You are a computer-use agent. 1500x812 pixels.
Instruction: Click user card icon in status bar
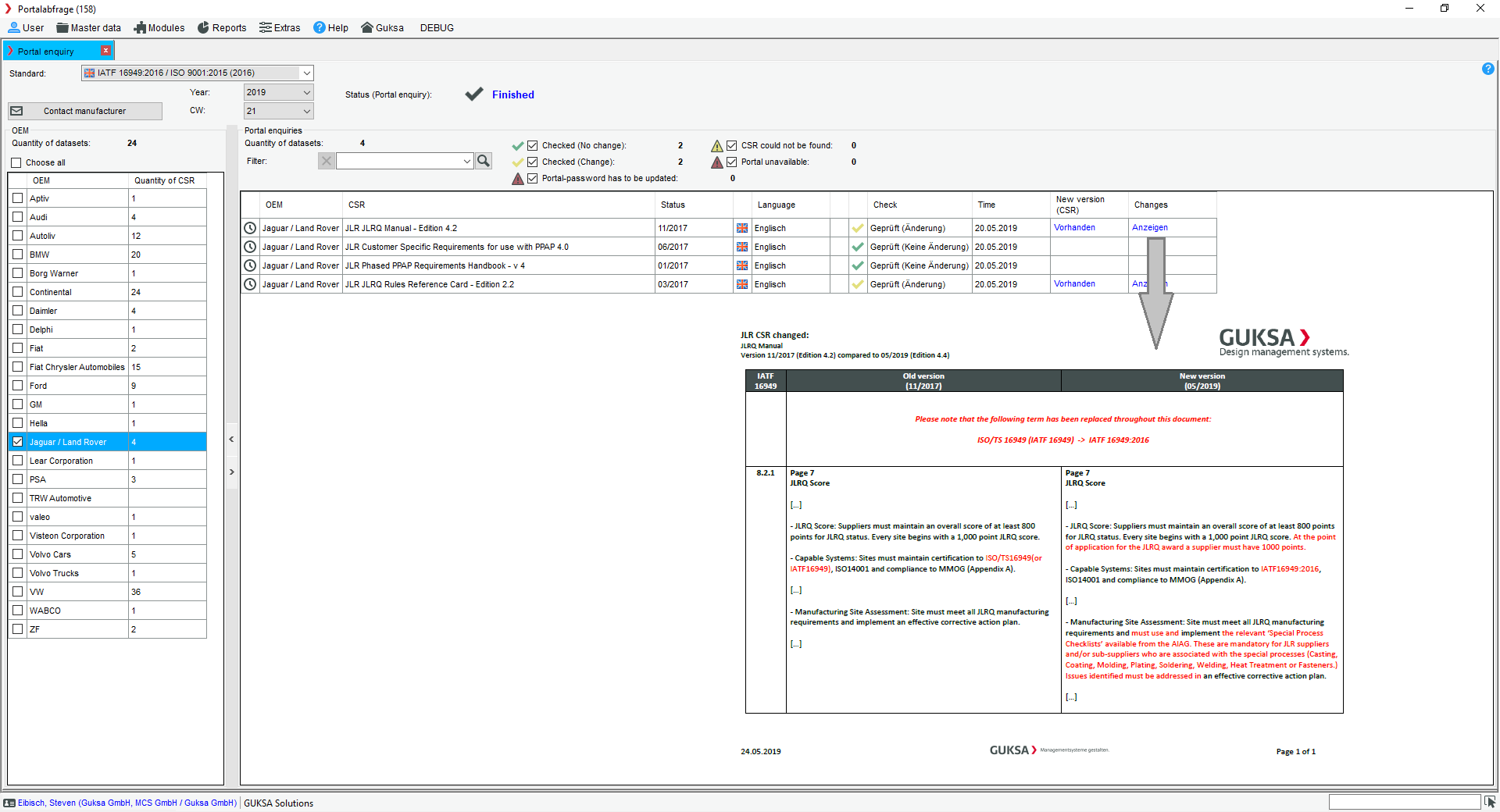click(x=9, y=803)
